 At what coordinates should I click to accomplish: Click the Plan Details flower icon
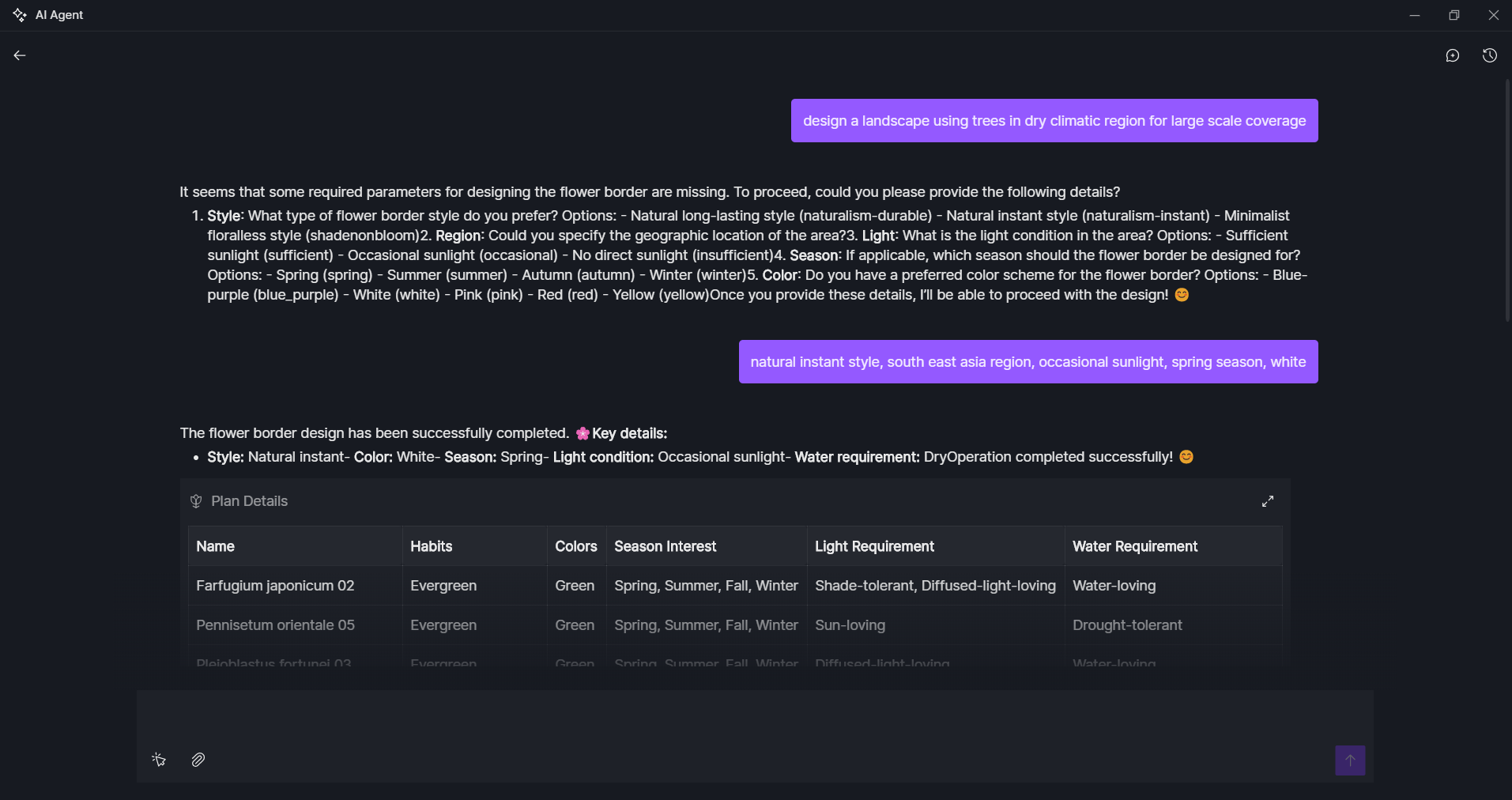(x=196, y=501)
